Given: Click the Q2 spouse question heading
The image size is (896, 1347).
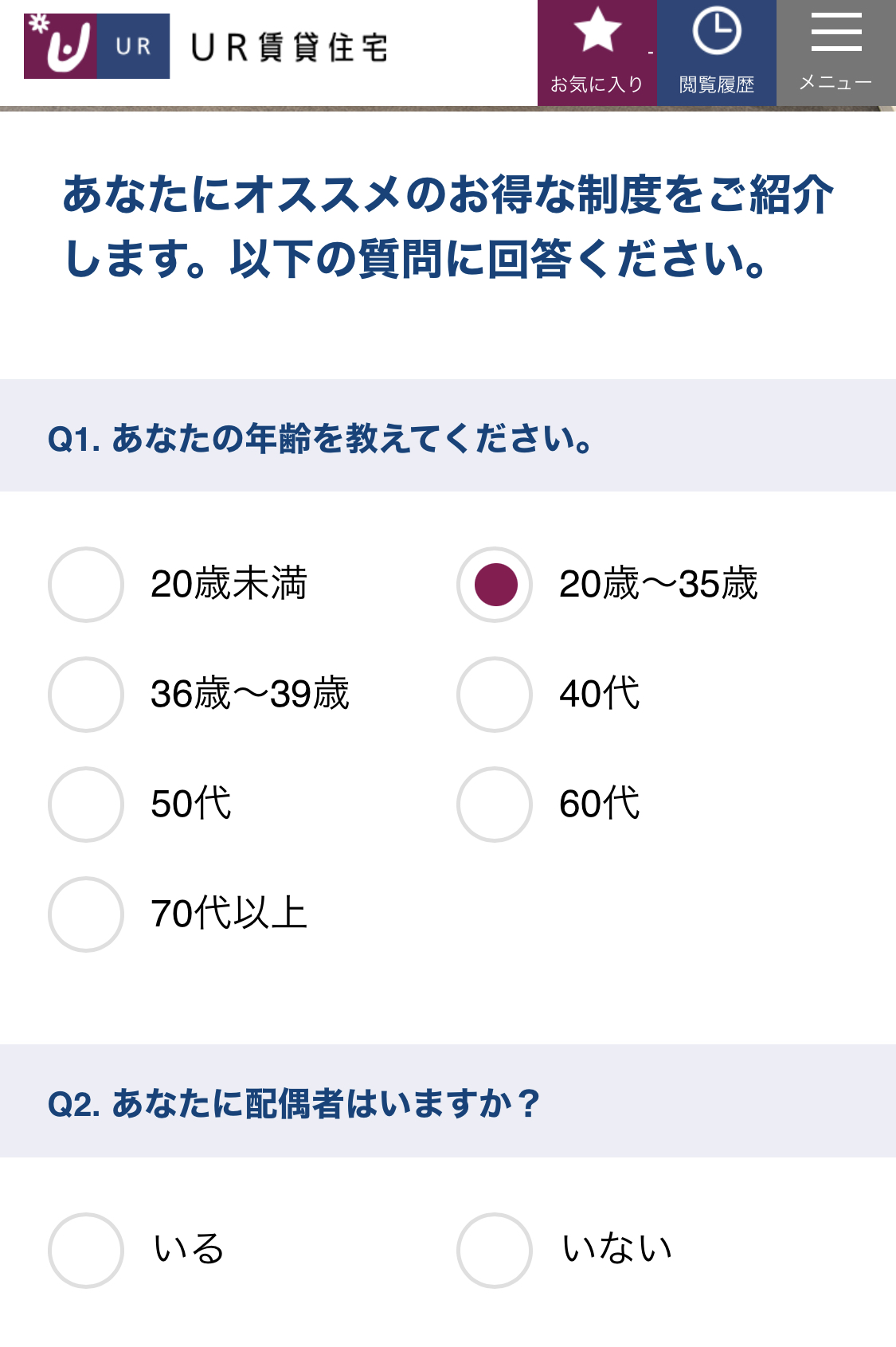Looking at the screenshot, I should click(294, 1104).
